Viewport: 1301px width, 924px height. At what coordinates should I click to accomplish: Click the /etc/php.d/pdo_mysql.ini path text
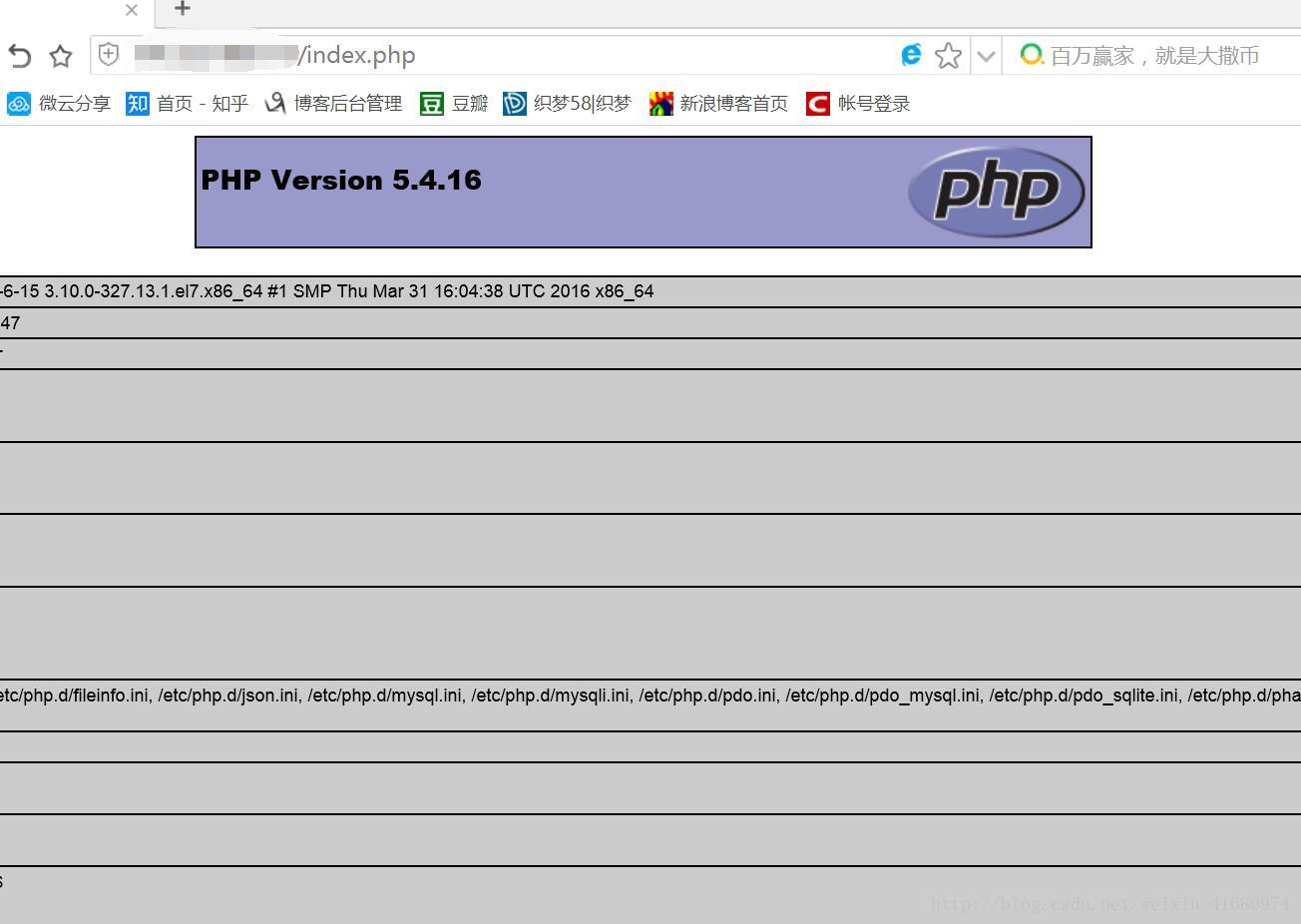(x=883, y=695)
